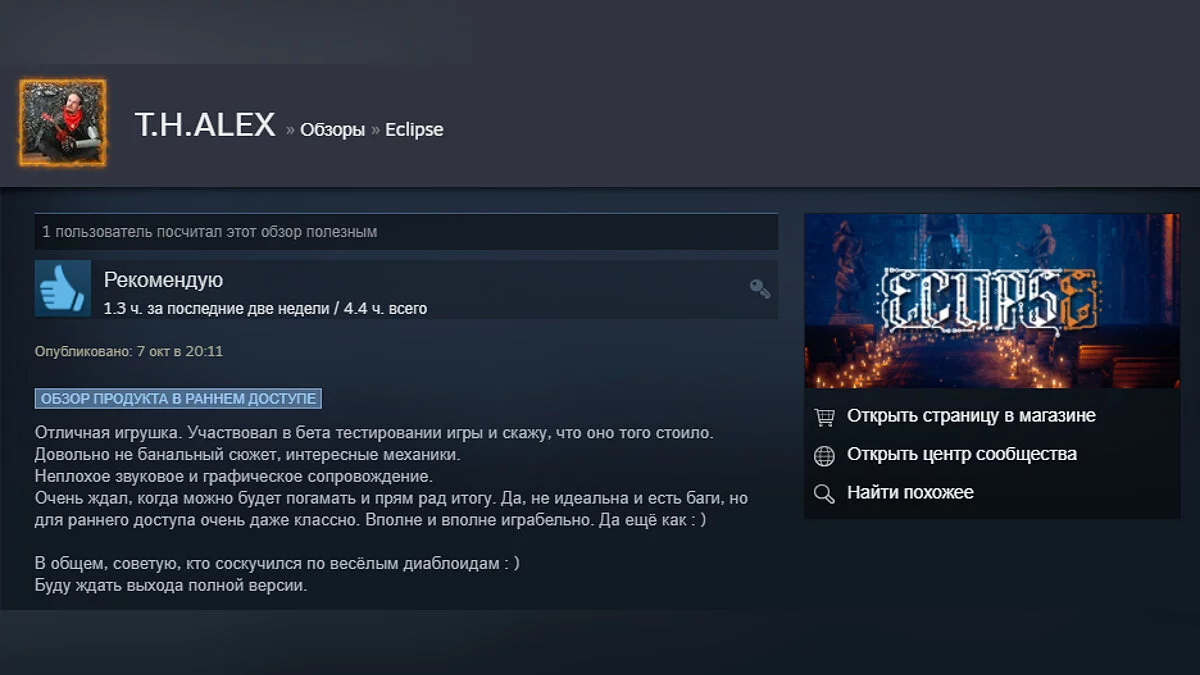
Task: Click the thumbs-up recommendation icon
Action: click(x=63, y=289)
